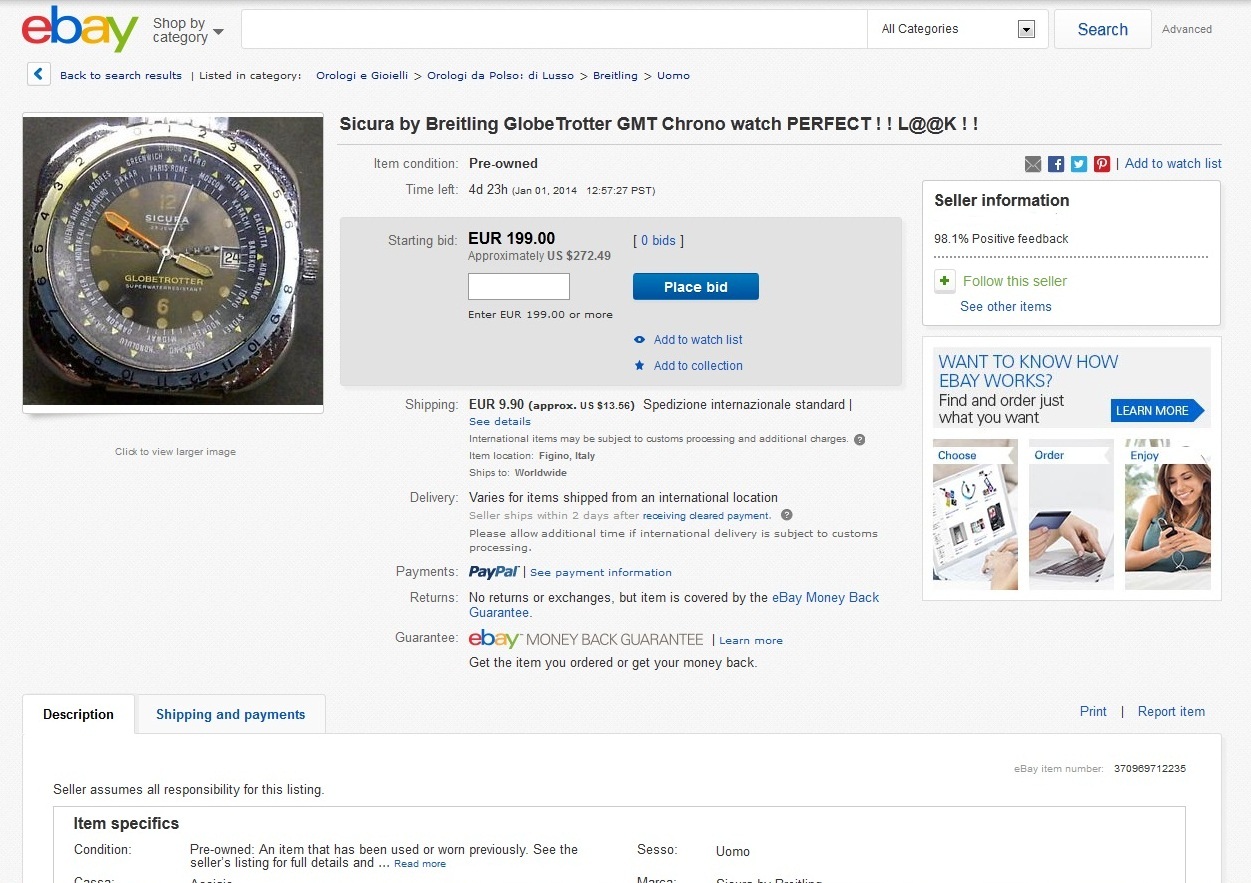Image resolution: width=1251 pixels, height=883 pixels.
Task: Click the bid amount input field
Action: point(519,287)
